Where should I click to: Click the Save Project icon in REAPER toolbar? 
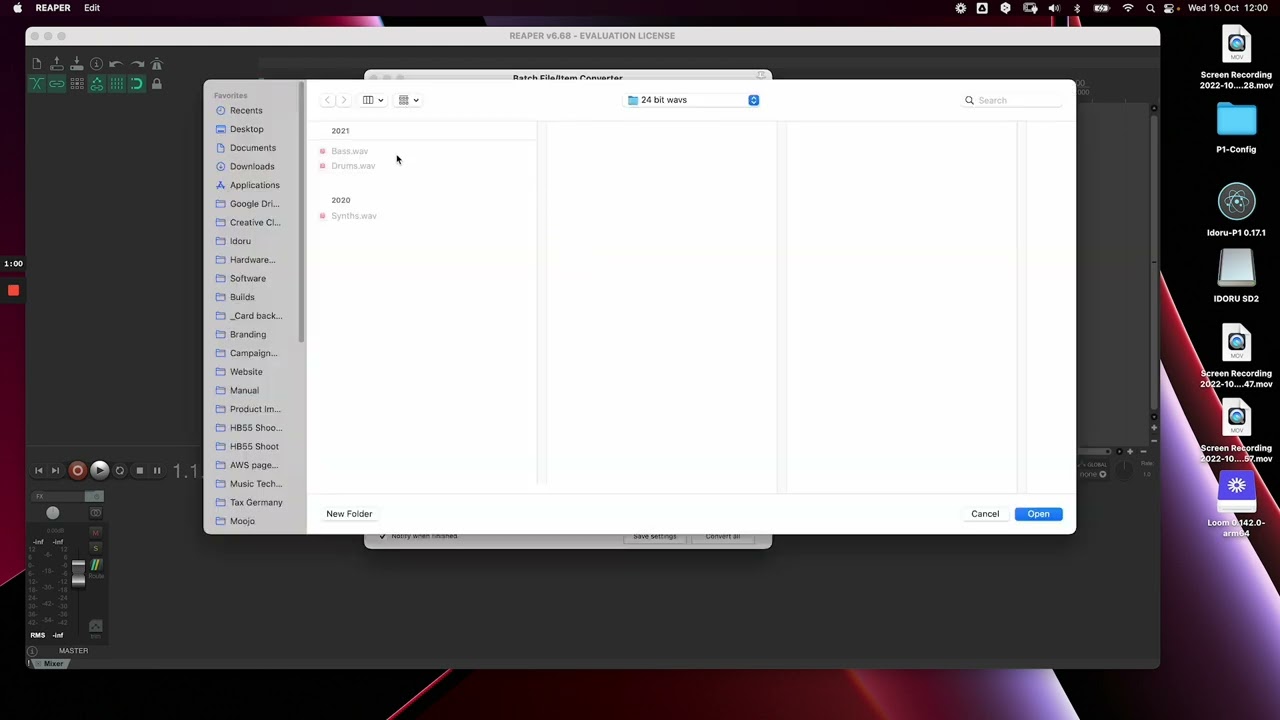(x=76, y=64)
